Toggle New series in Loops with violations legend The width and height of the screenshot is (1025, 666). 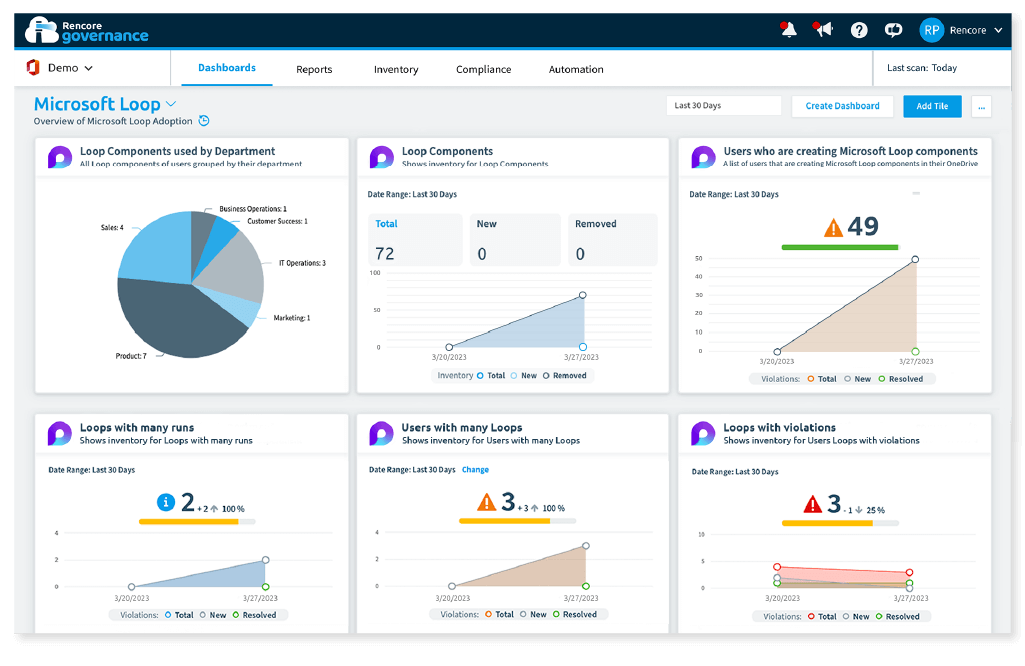(x=856, y=616)
